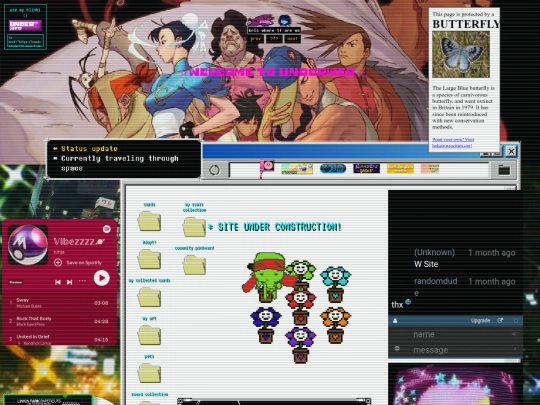
Task: Select the track "Rock That Body"
Action: [59, 321]
